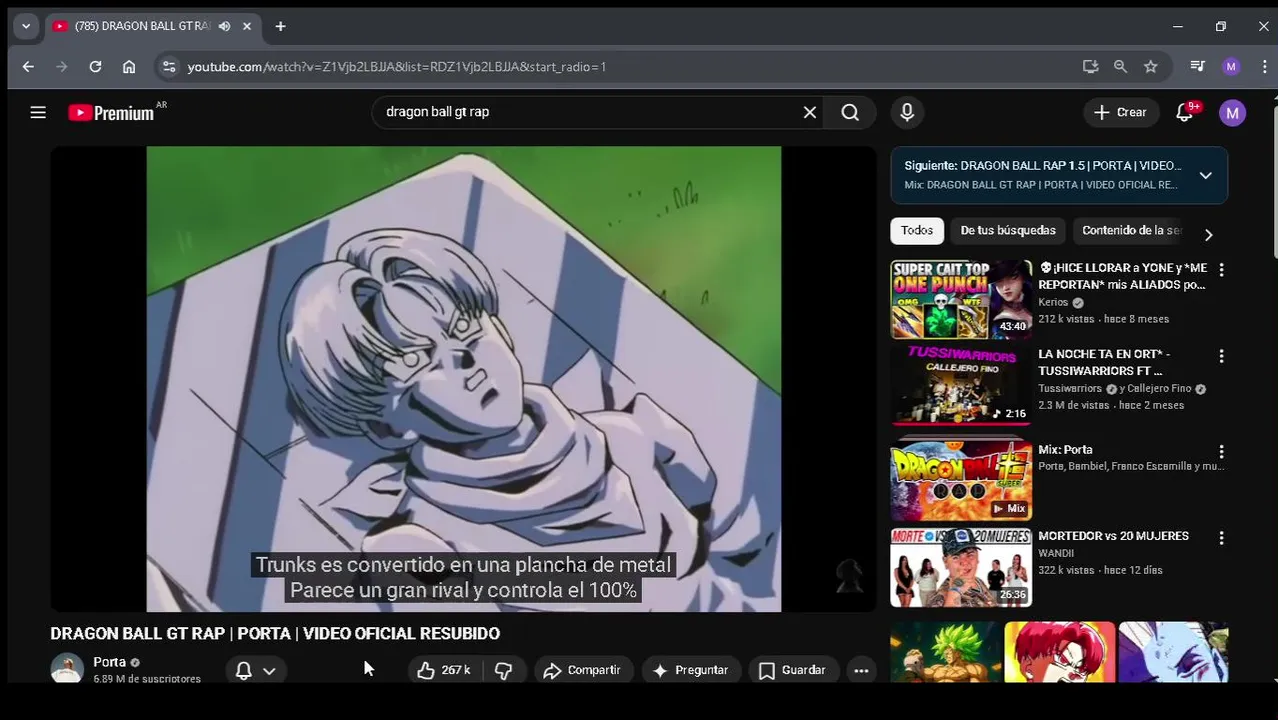The height and width of the screenshot is (720, 1278).
Task: Open the account avatar menu
Action: (x=1232, y=113)
